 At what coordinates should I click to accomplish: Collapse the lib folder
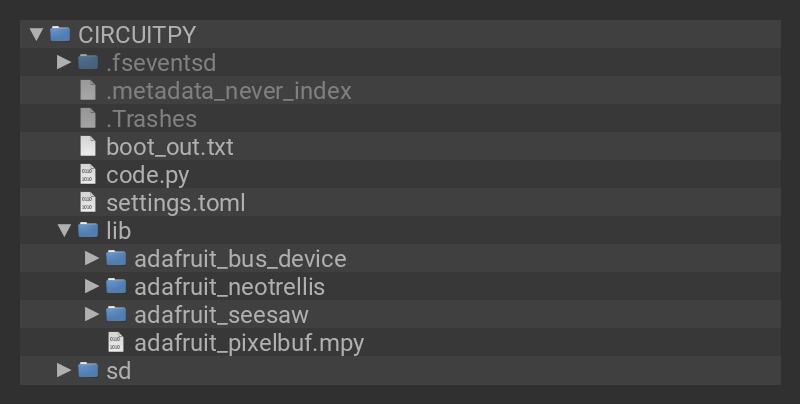coord(64,231)
